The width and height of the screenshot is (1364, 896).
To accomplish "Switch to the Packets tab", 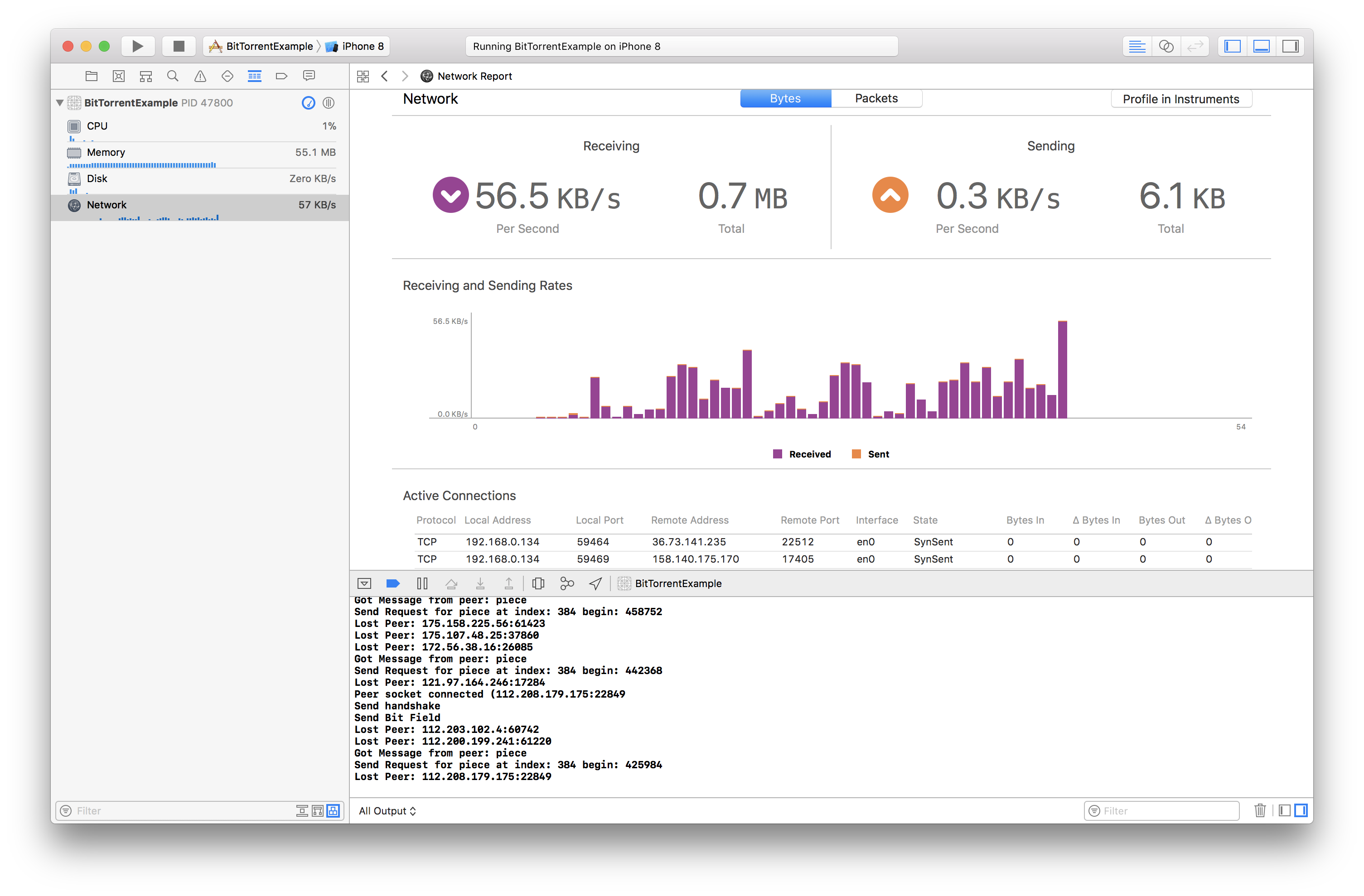I will (x=875, y=99).
